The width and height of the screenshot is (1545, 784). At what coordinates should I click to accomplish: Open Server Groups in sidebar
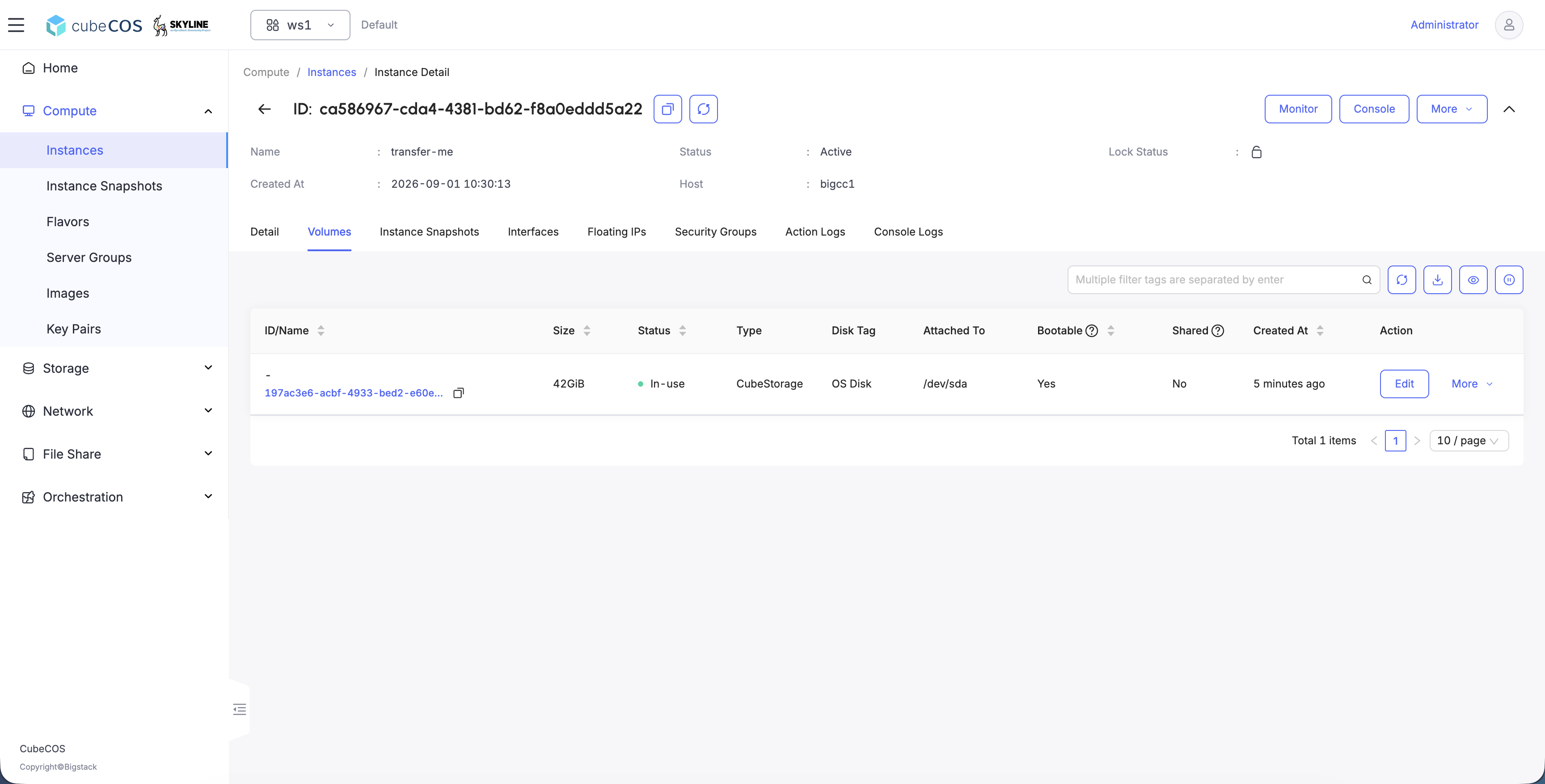coord(114,257)
